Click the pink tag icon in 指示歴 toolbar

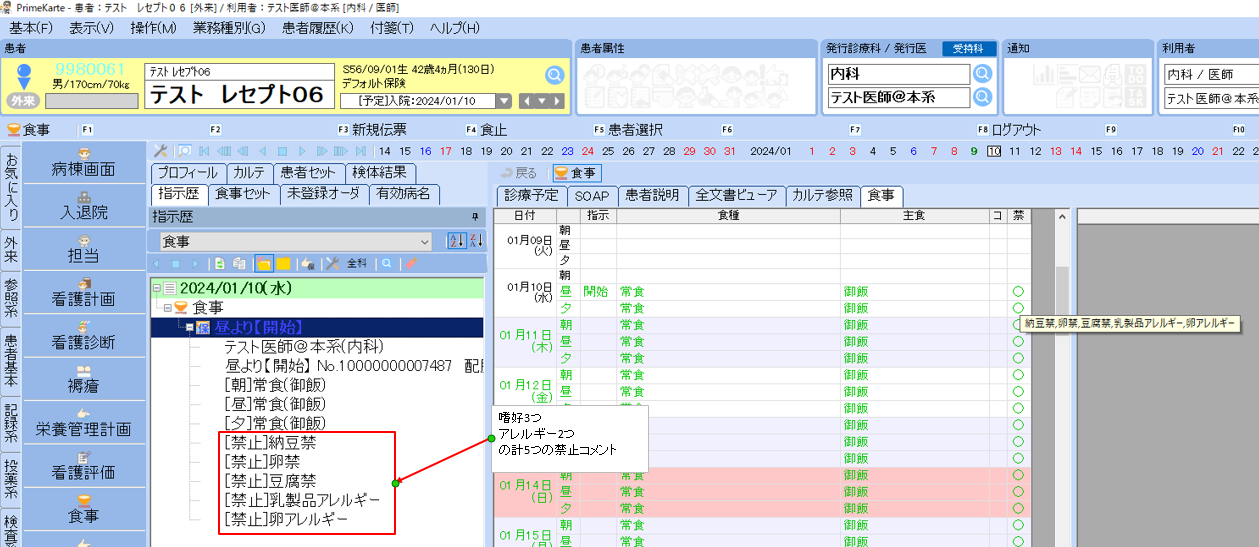pos(411,264)
